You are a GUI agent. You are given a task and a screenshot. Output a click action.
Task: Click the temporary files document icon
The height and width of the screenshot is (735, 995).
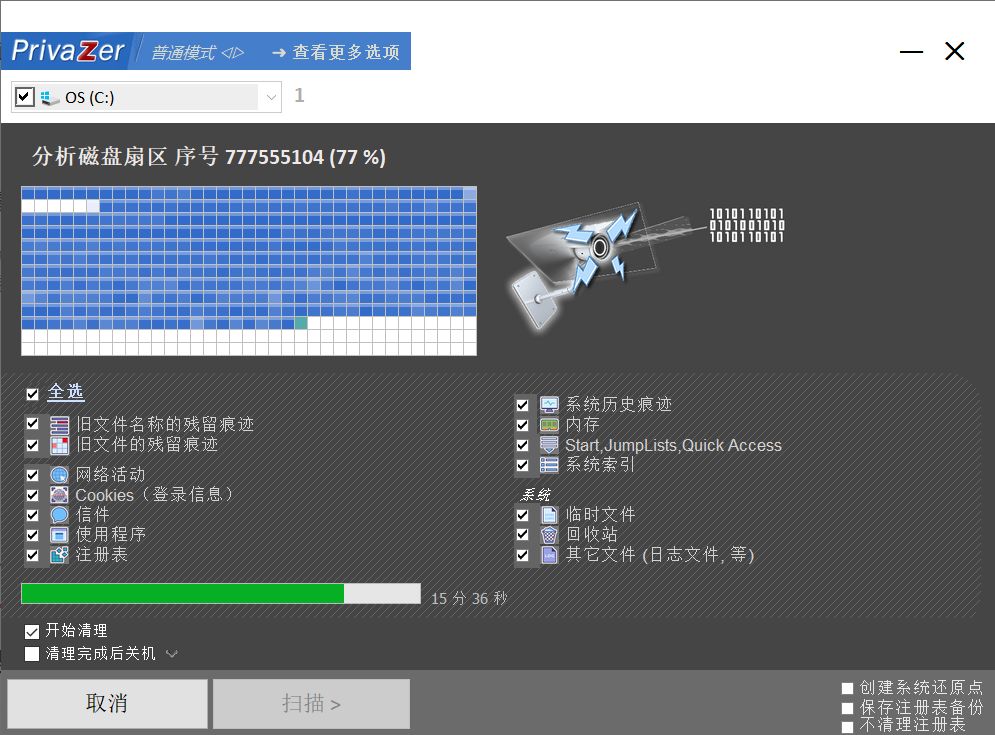[x=549, y=515]
